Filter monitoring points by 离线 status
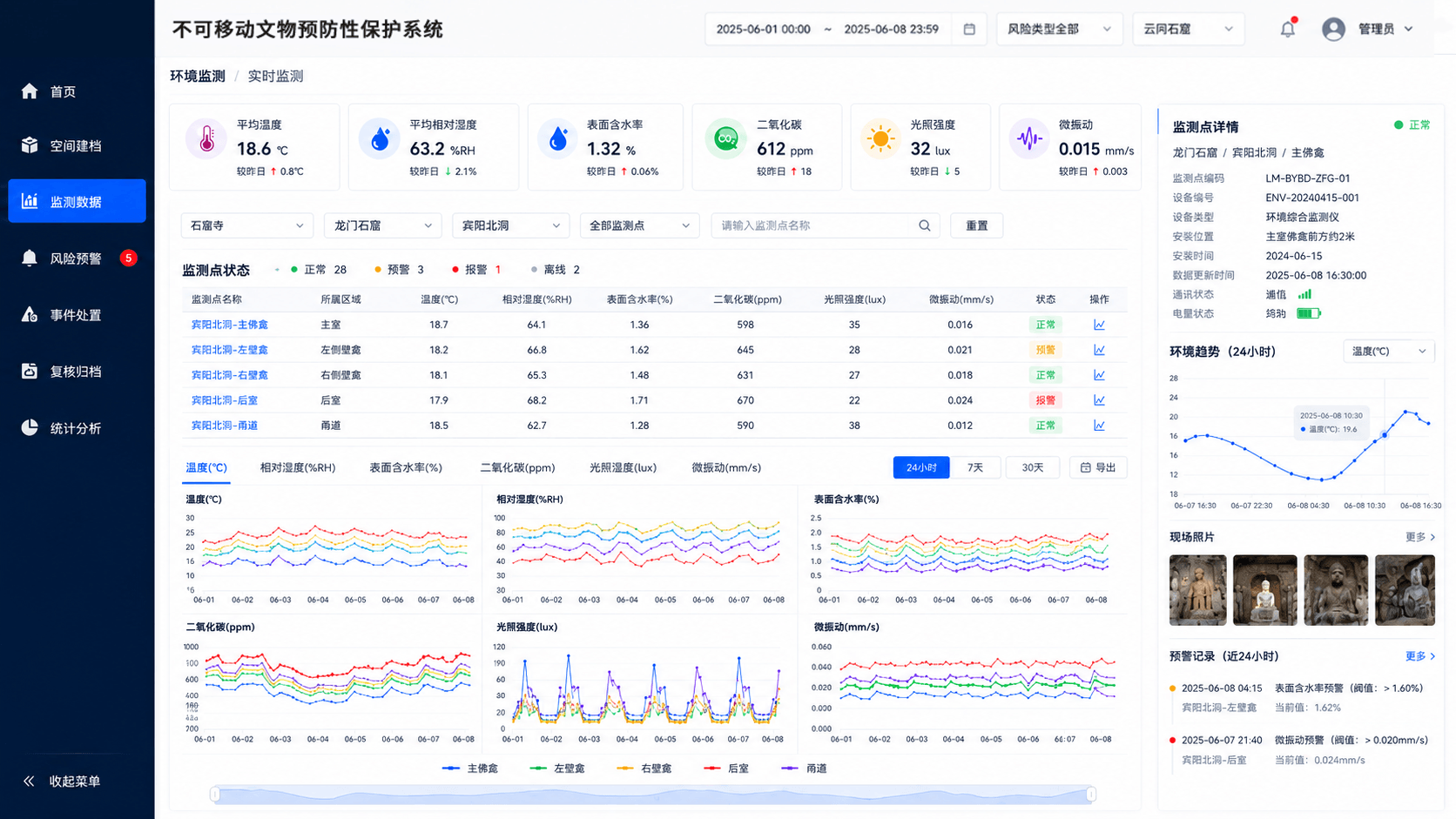This screenshot has width=1456, height=819. click(x=556, y=270)
